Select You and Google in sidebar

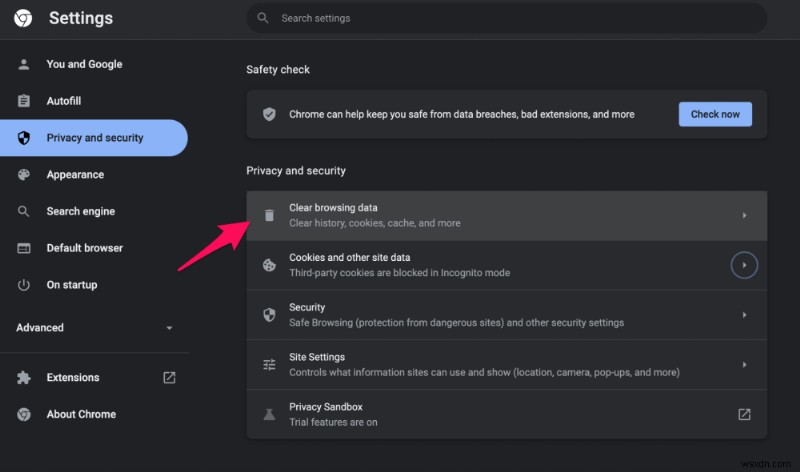tap(84, 64)
